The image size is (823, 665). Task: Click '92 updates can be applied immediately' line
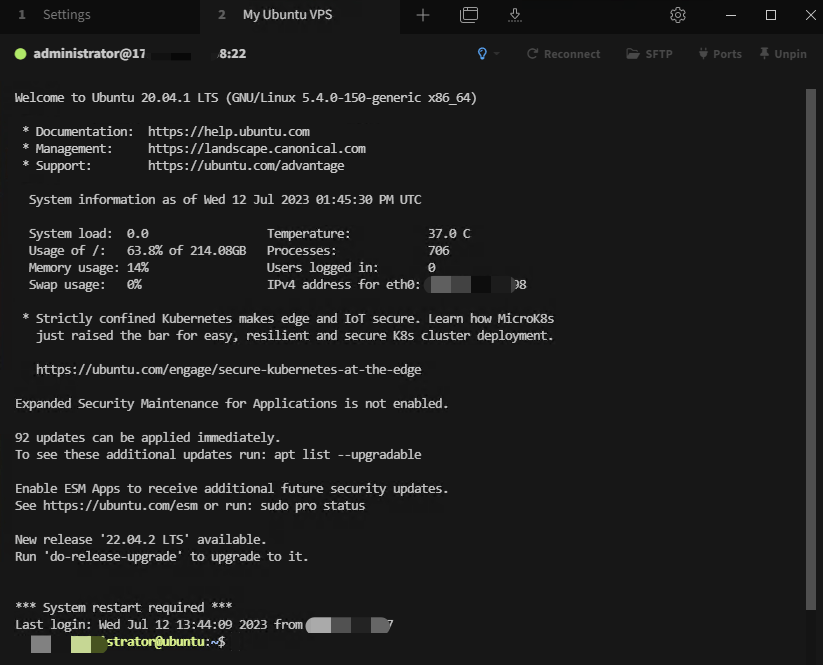click(147, 437)
